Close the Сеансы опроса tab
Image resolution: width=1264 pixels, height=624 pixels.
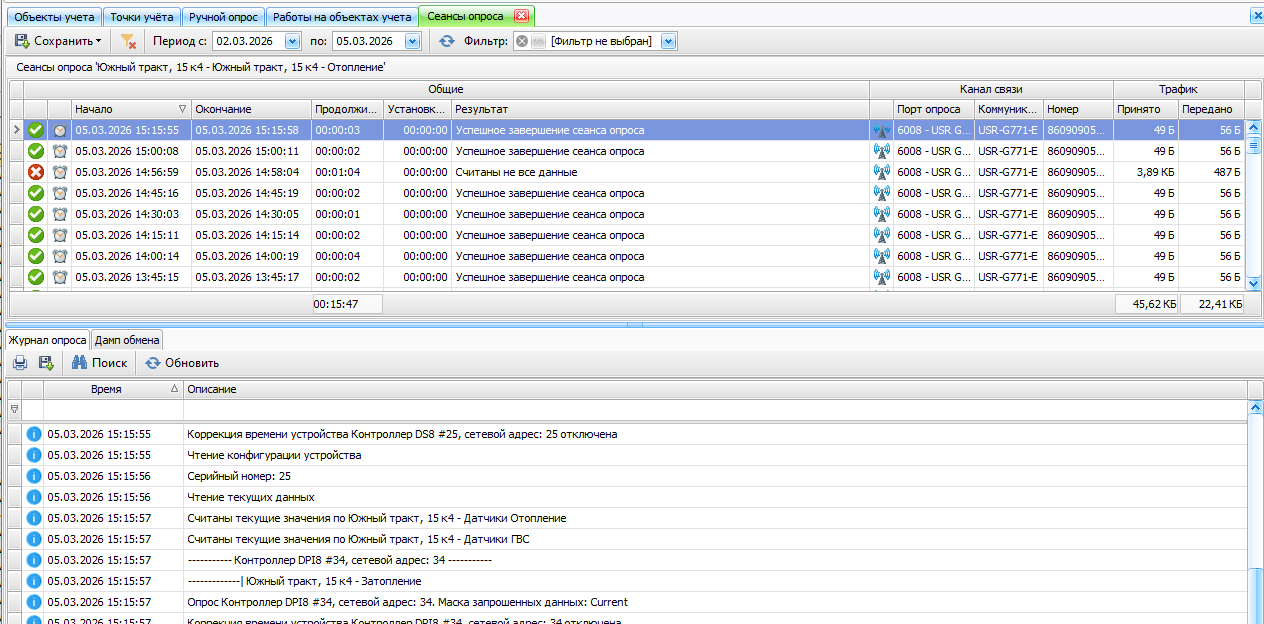click(x=521, y=16)
